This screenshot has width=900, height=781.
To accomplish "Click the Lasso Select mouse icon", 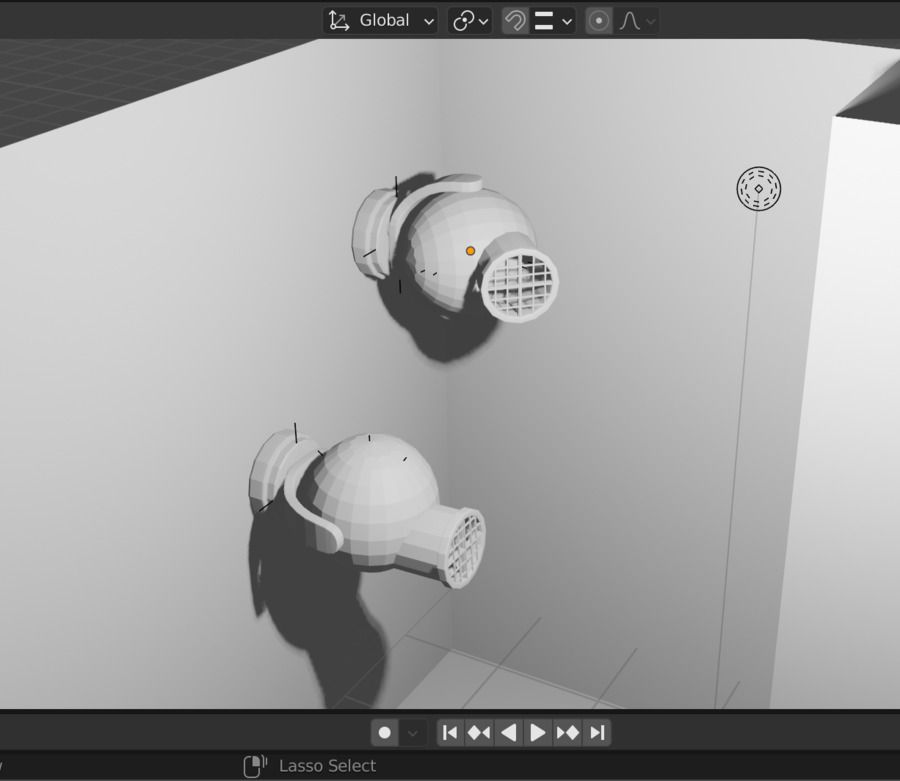I will click(255, 766).
